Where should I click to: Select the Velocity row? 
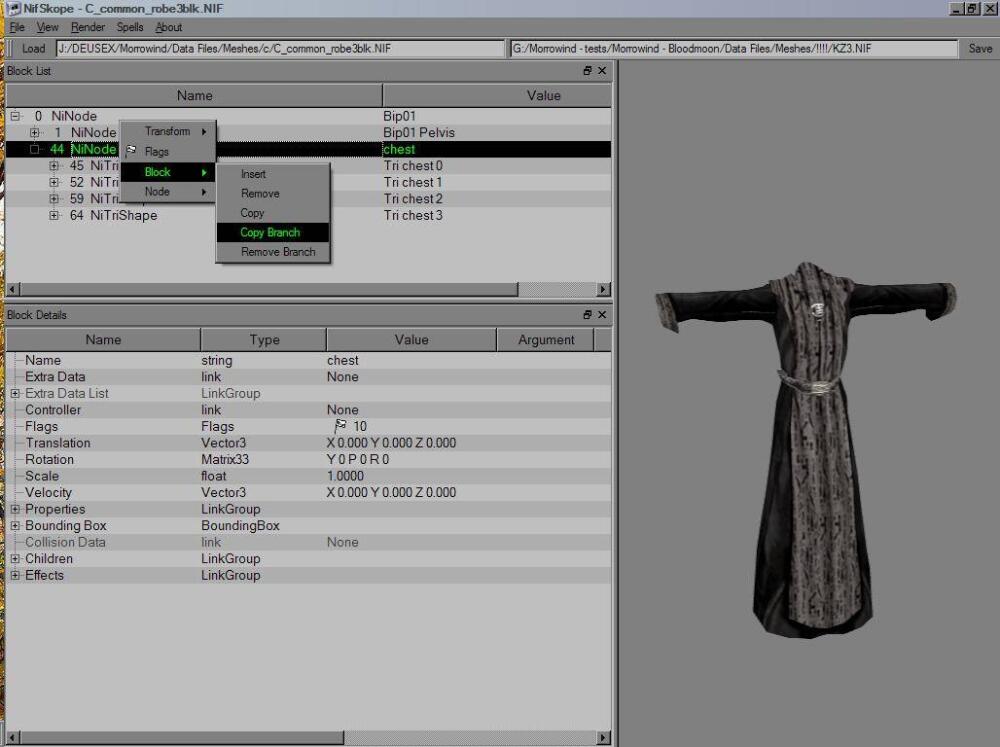click(309, 492)
